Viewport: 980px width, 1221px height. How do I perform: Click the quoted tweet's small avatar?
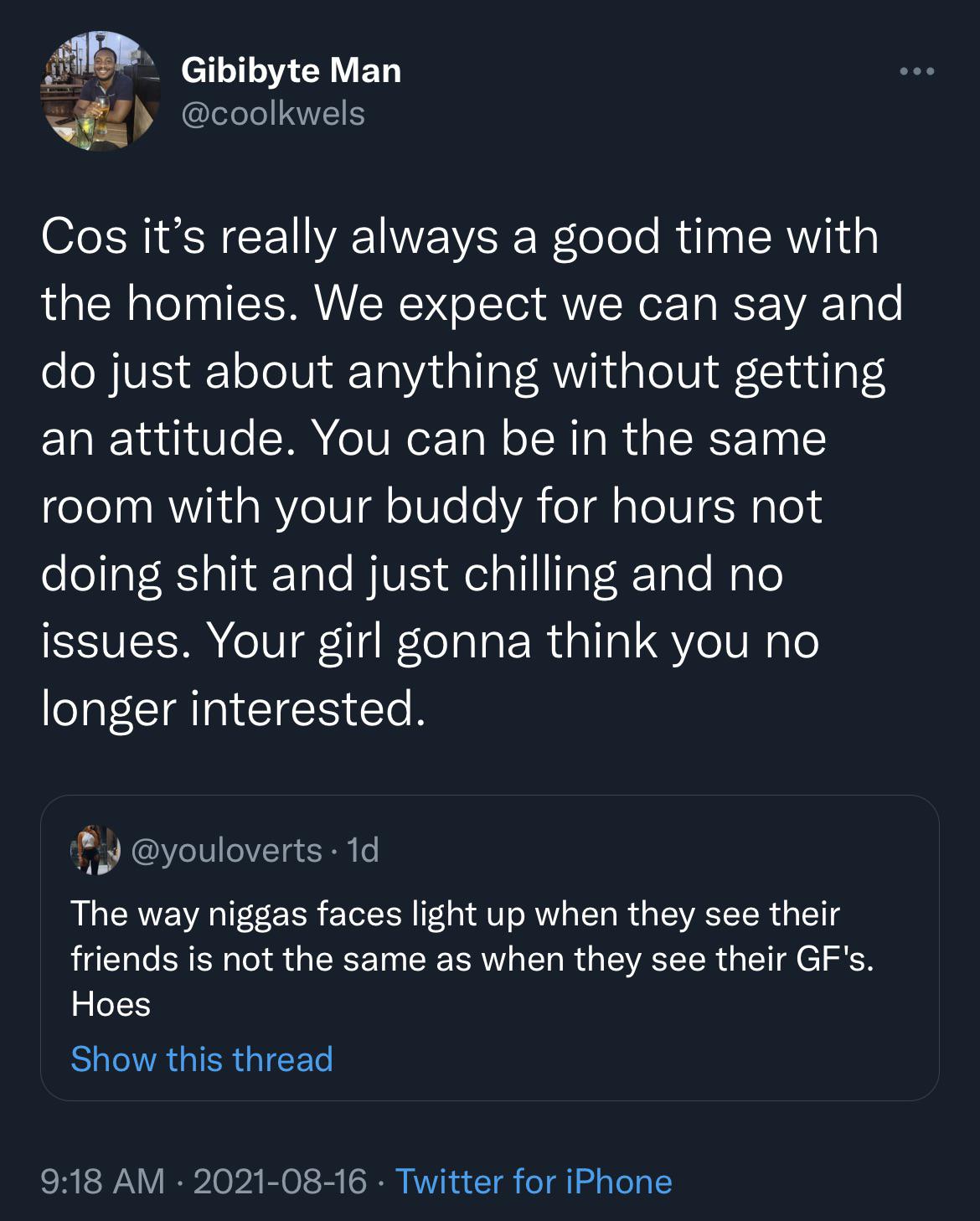coord(95,850)
